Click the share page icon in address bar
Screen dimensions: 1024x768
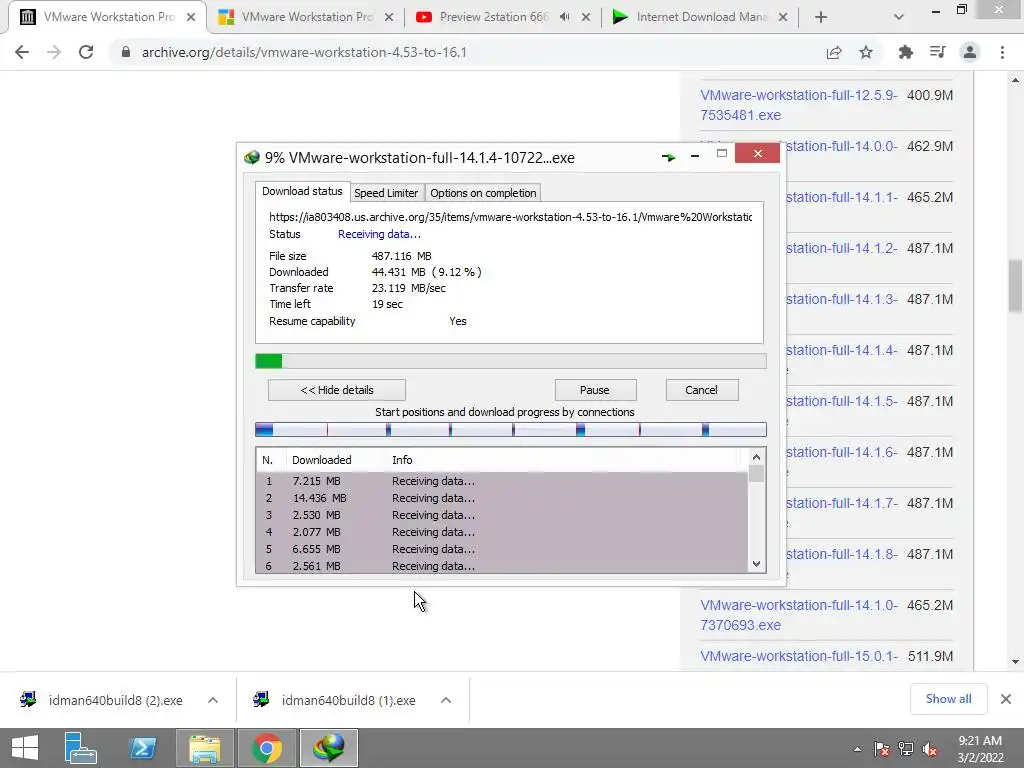[834, 52]
